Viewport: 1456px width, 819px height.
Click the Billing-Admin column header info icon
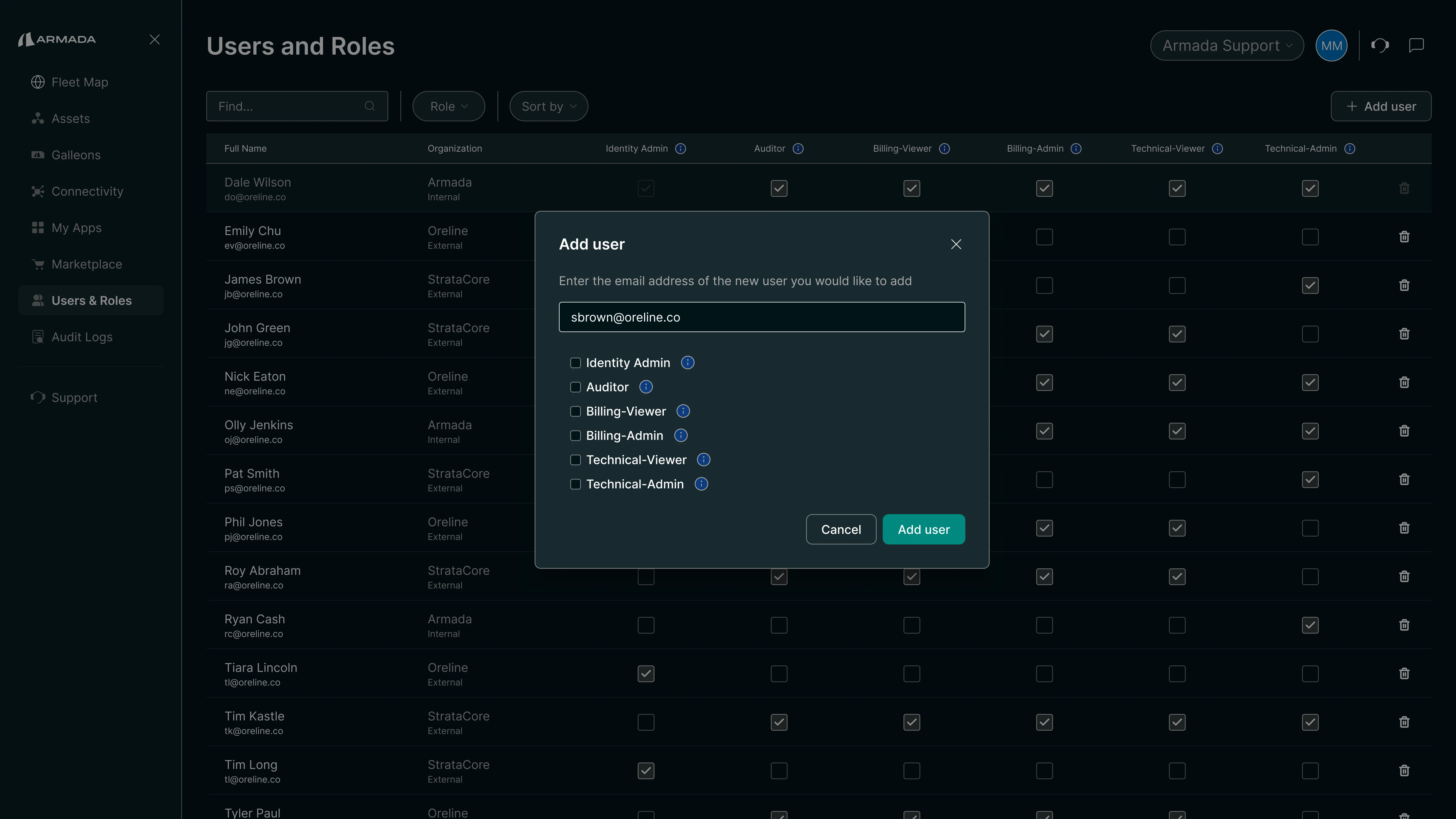click(1076, 149)
